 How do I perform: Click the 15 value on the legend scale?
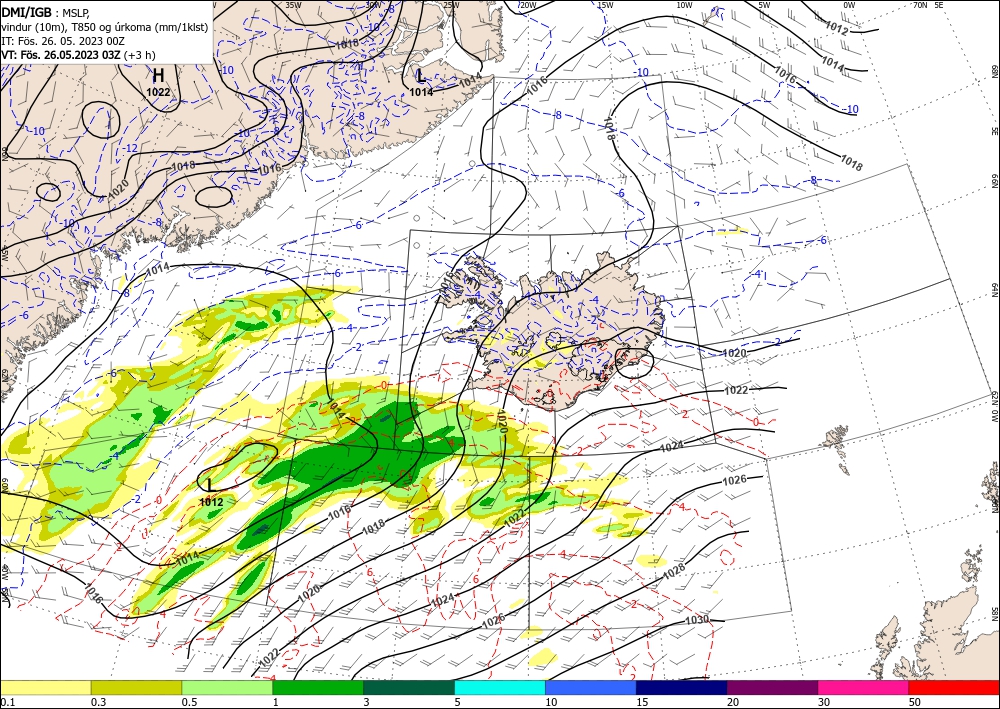coord(642,702)
